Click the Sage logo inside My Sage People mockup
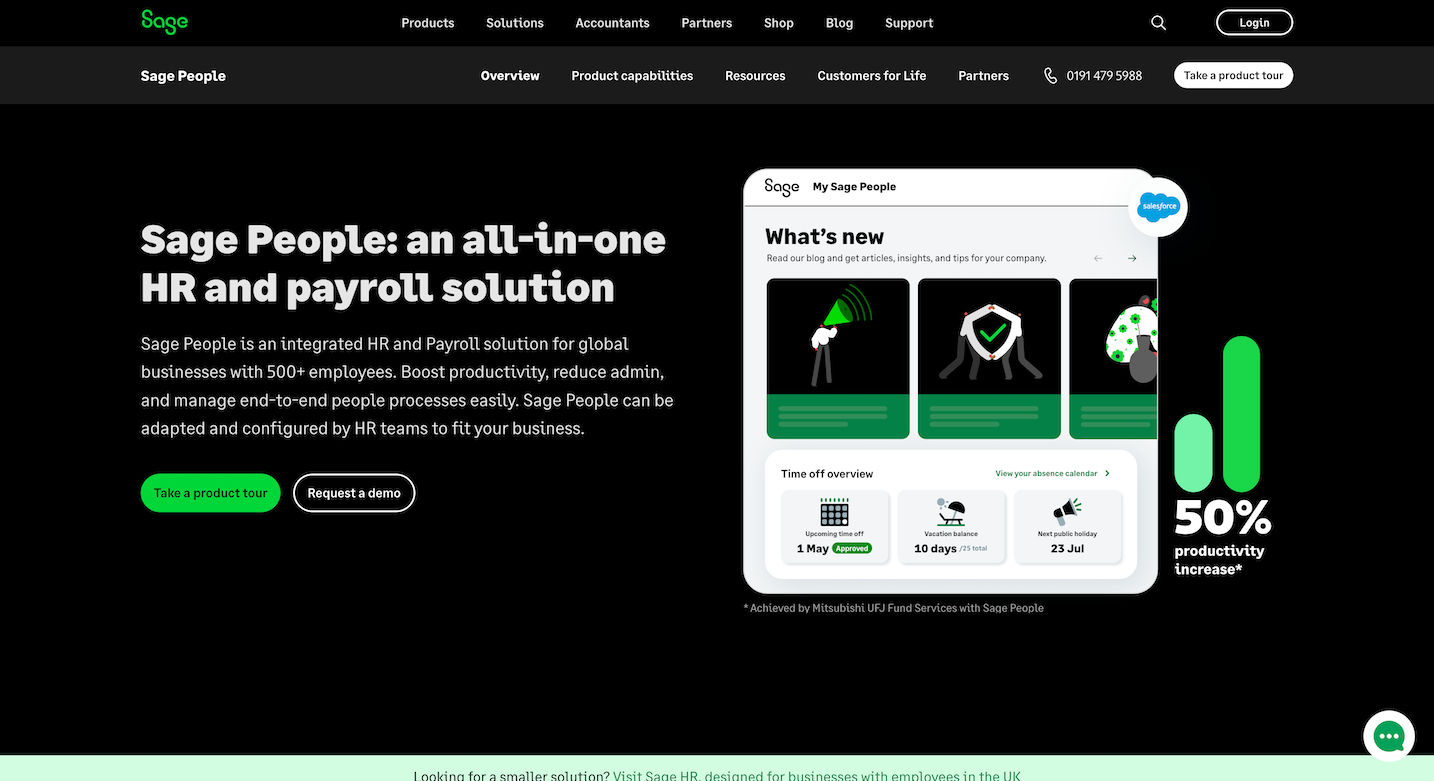The width and height of the screenshot is (1434, 781). 782,187
